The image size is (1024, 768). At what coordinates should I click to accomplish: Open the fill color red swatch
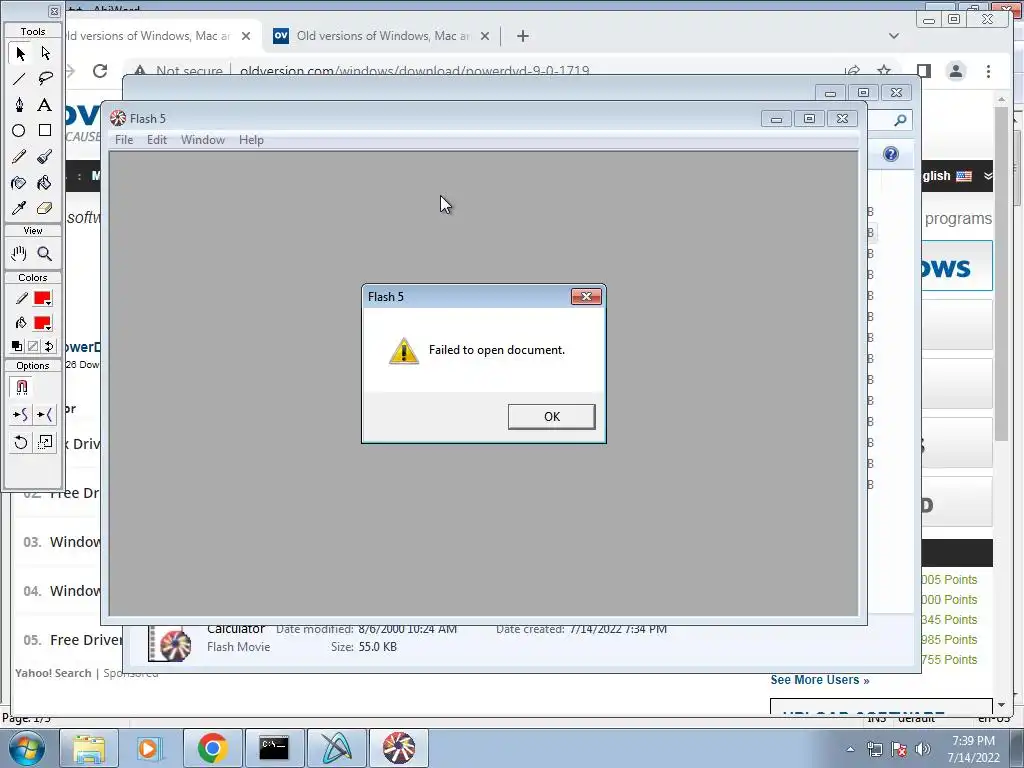(42, 323)
